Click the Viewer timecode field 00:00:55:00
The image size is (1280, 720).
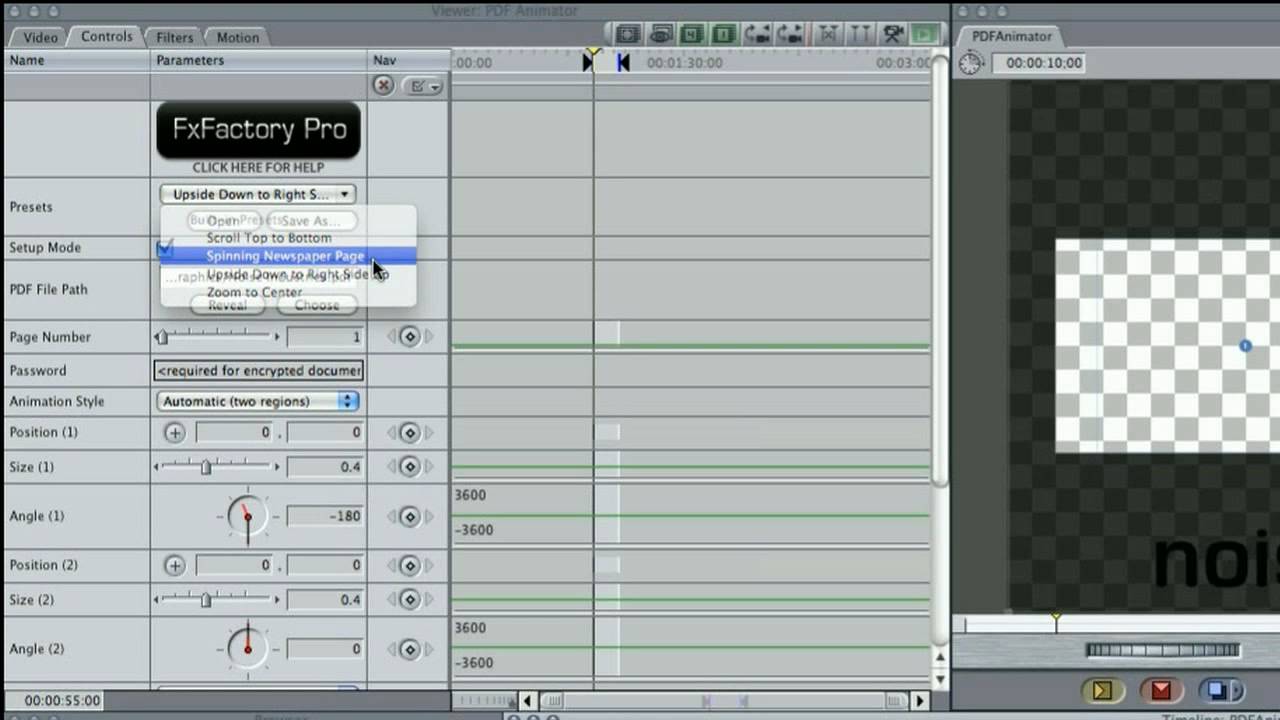62,701
